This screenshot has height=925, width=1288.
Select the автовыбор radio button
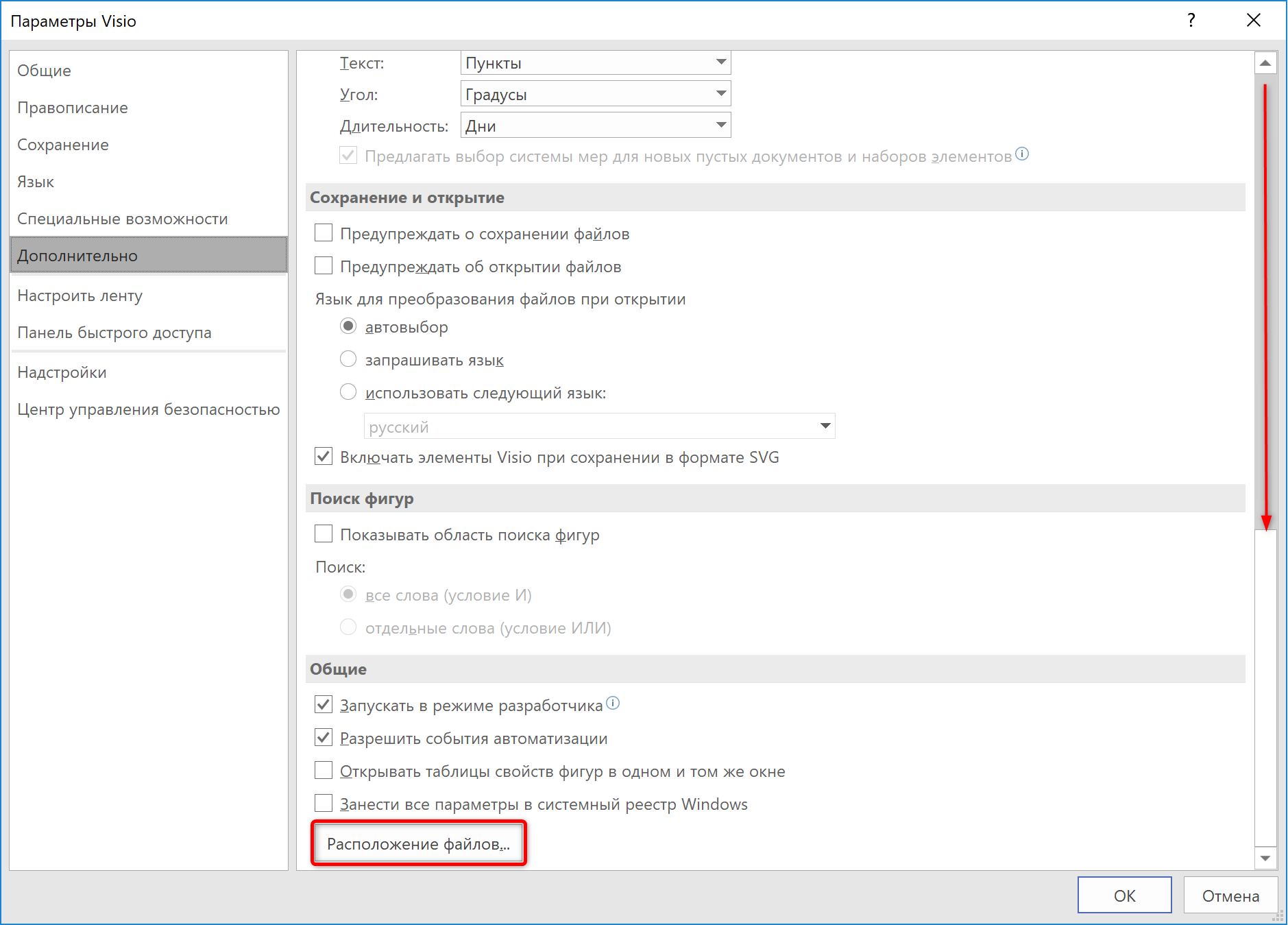click(348, 326)
